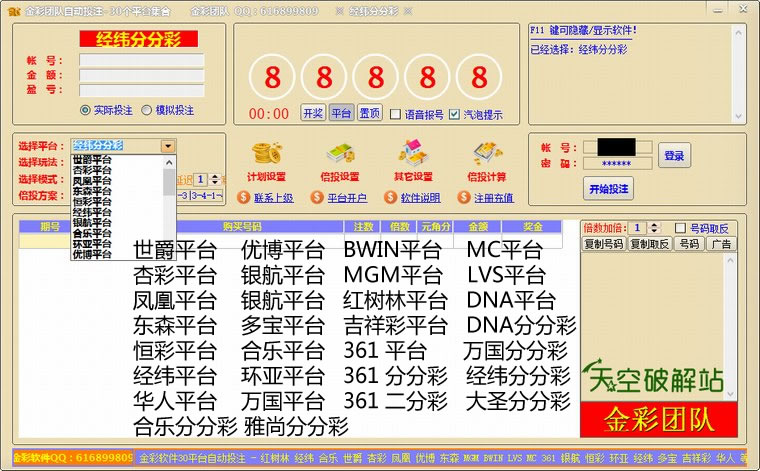Click the 帐号 input field at top left
760x471 pixels.
click(x=141, y=60)
